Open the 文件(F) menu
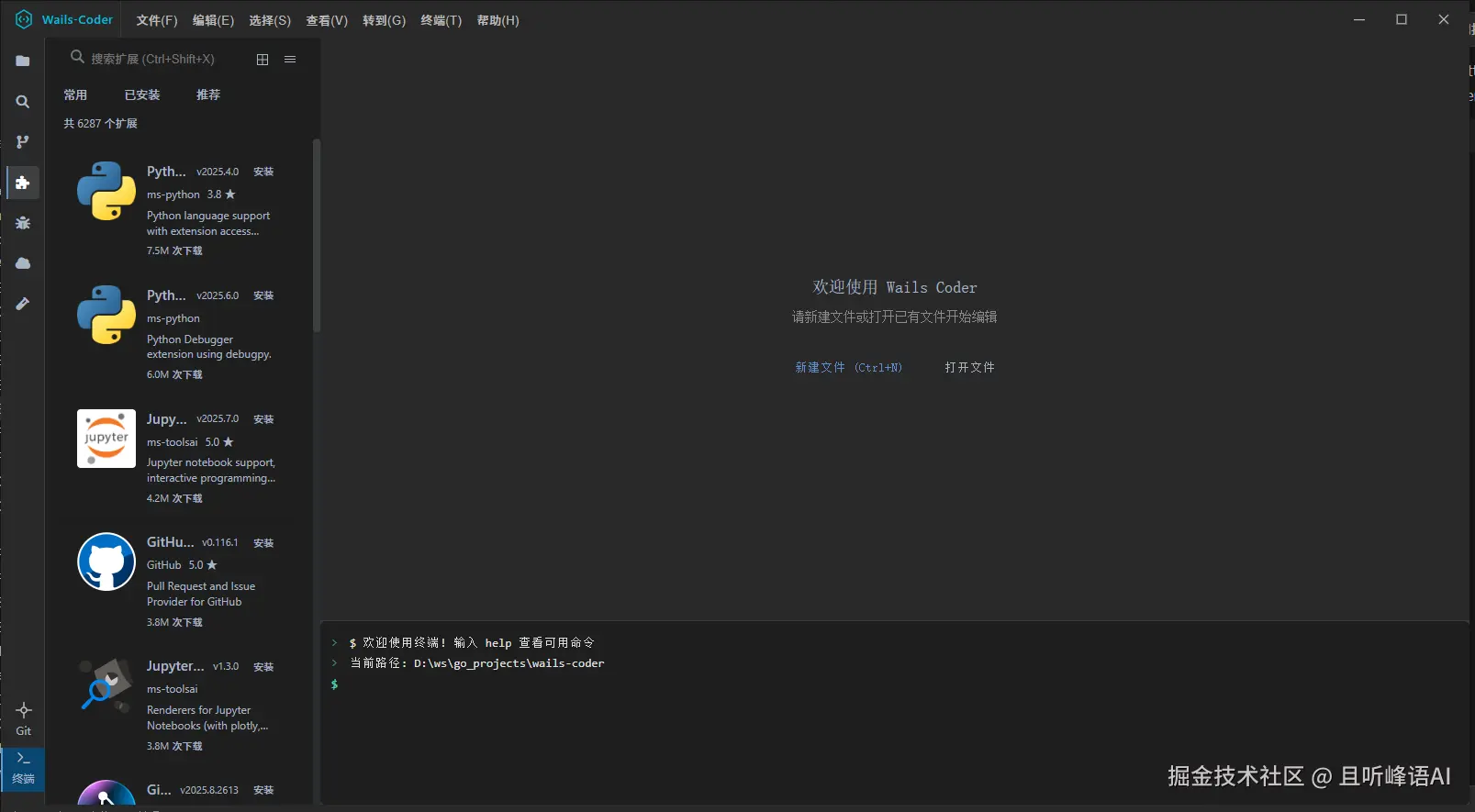The image size is (1475, 812). click(x=157, y=20)
